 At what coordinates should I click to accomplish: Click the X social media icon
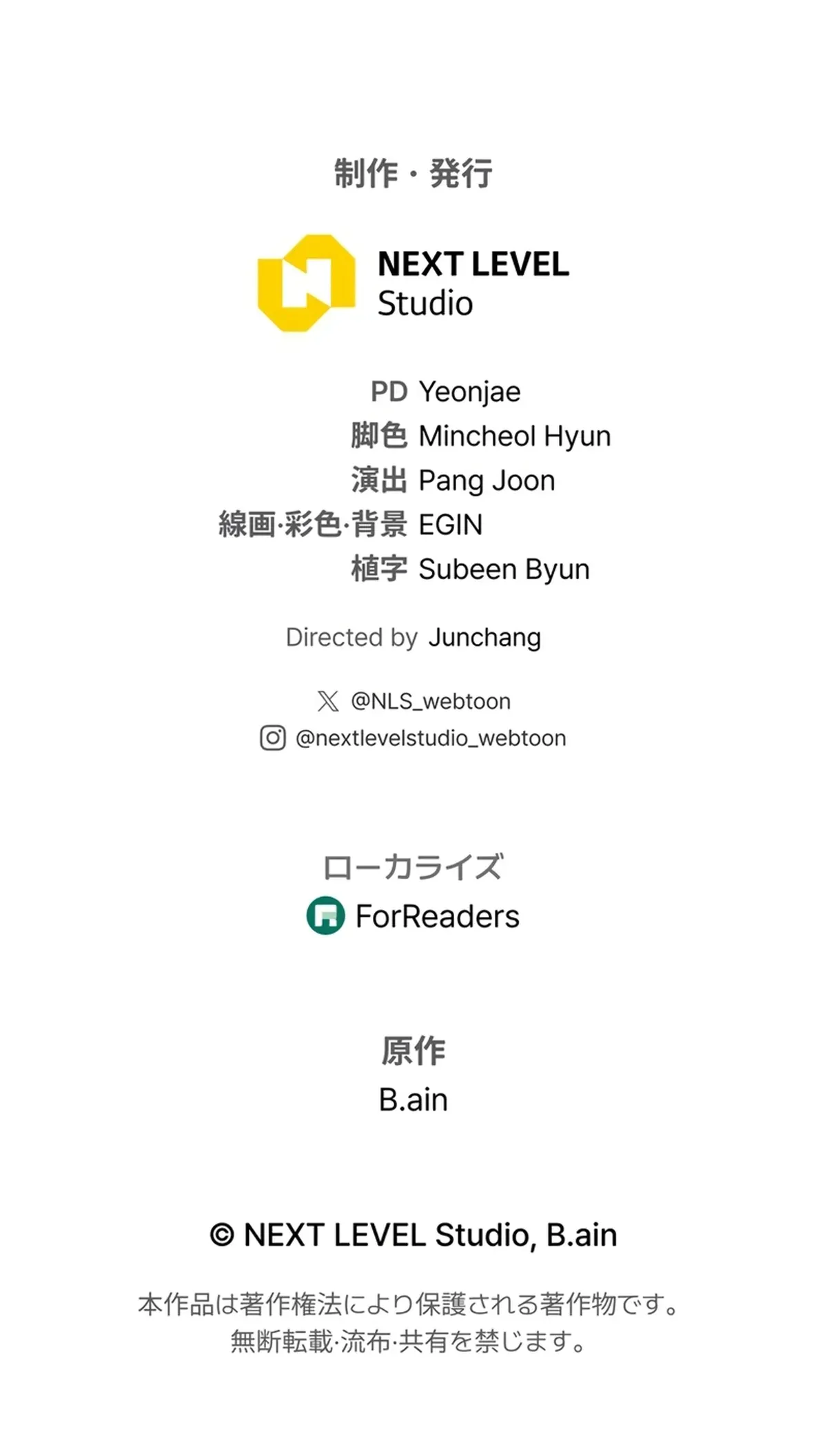328,701
